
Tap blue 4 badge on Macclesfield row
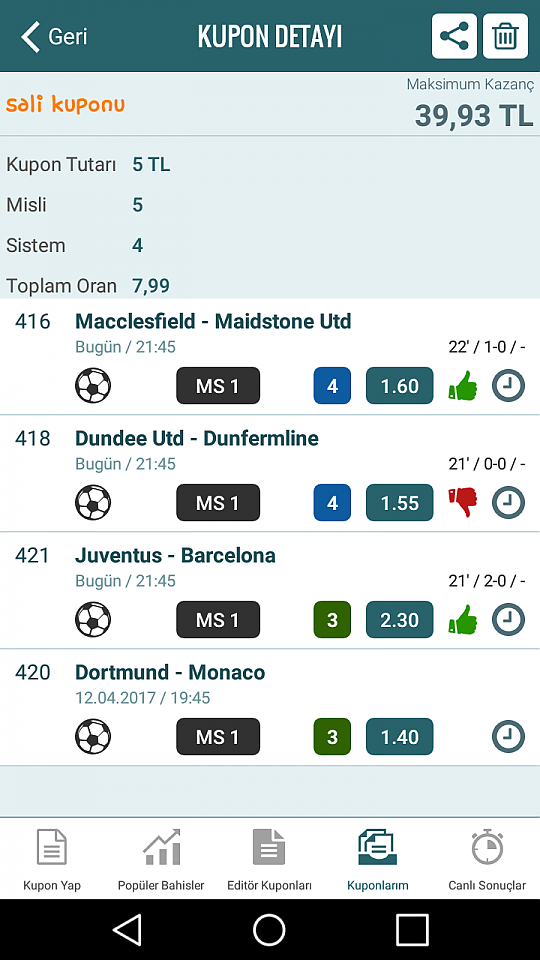[332, 386]
